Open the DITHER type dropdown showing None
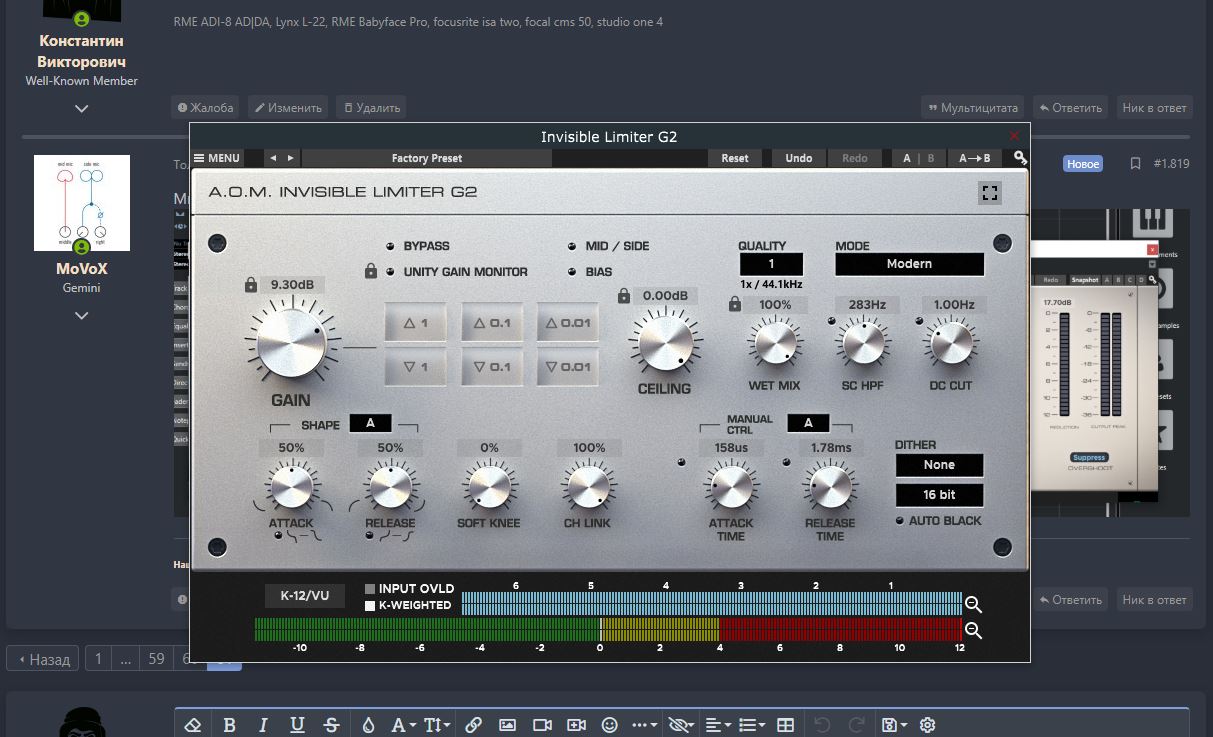 click(x=940, y=465)
